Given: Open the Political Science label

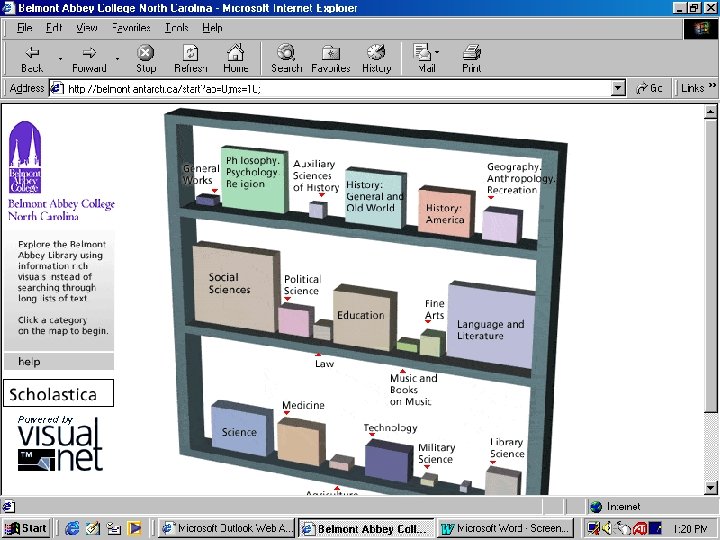Looking at the screenshot, I should (x=302, y=285).
